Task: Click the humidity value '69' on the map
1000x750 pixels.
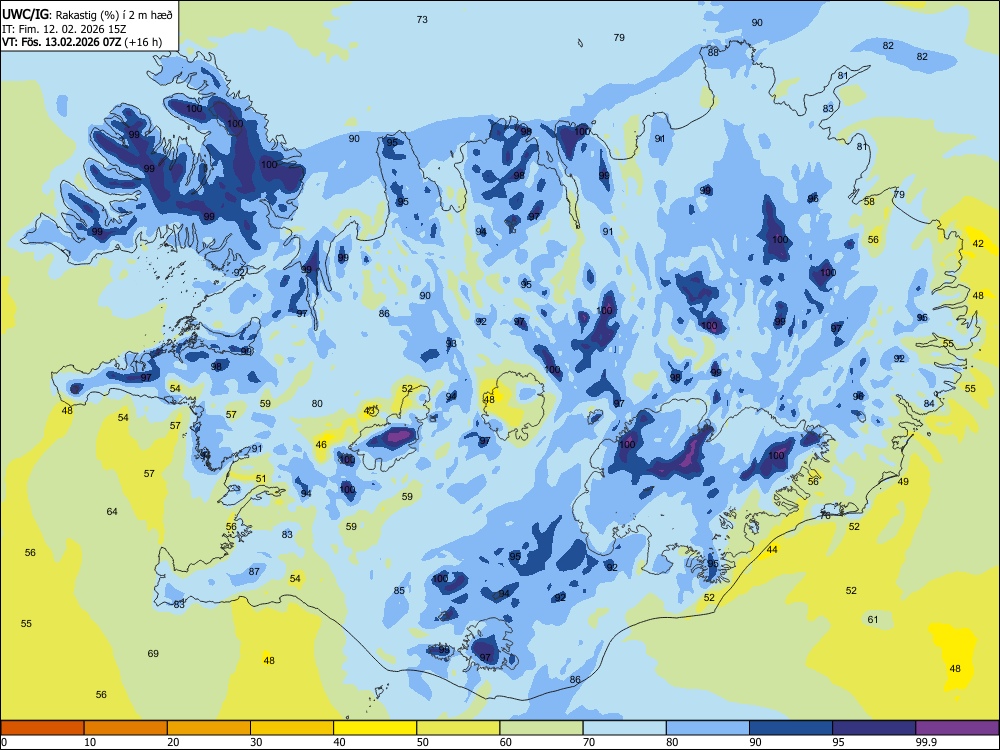Action: pos(153,654)
